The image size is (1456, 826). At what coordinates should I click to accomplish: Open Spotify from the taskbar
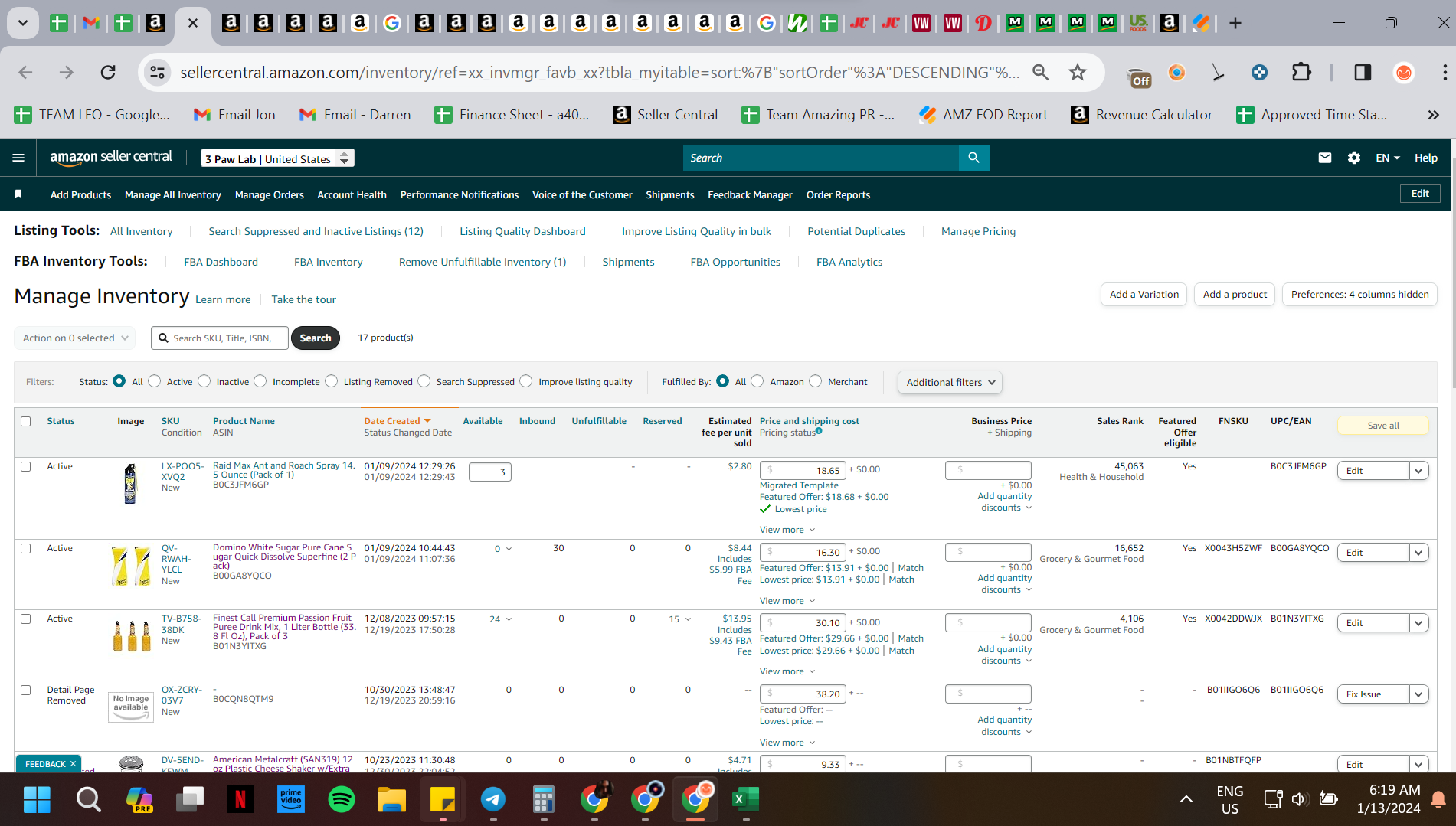point(342,800)
